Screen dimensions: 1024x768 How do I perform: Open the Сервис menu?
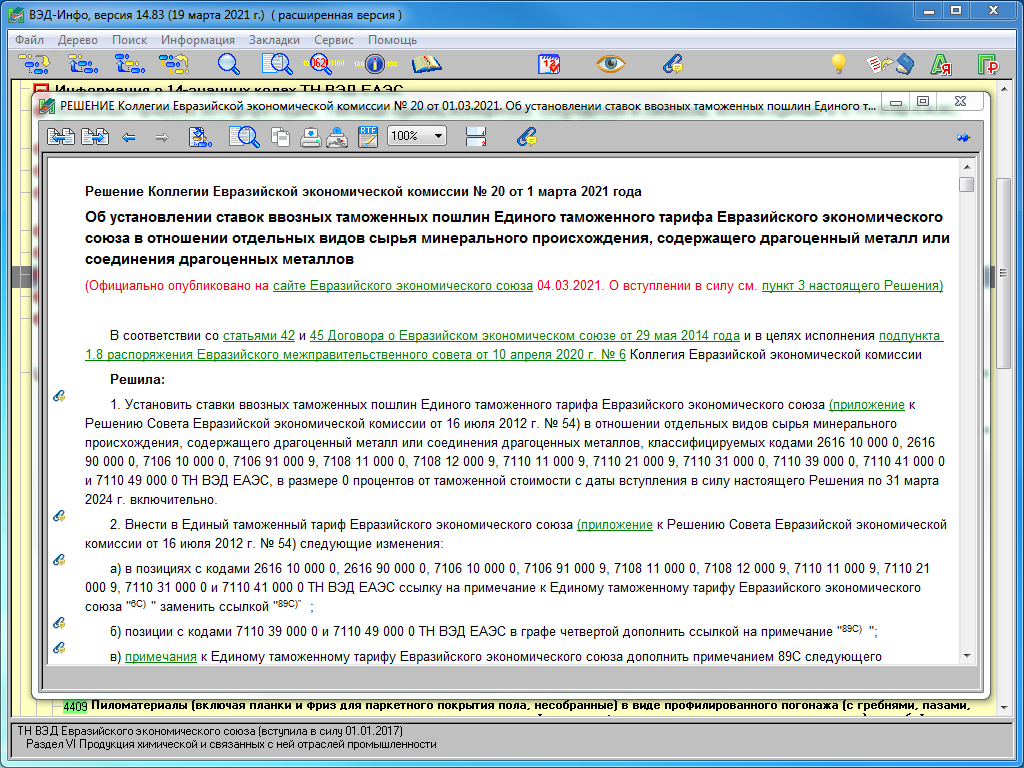[334, 40]
